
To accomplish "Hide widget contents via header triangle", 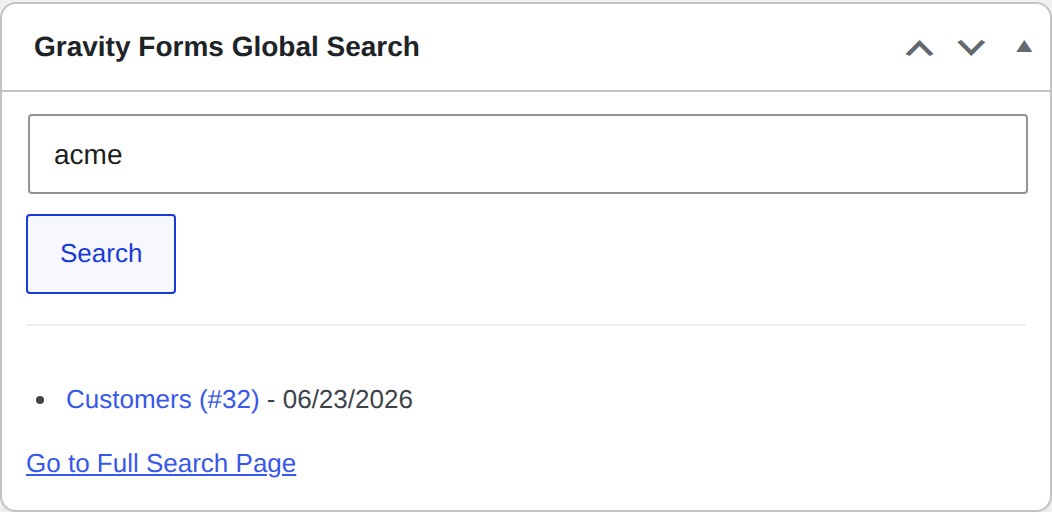I will coord(1024,46).
